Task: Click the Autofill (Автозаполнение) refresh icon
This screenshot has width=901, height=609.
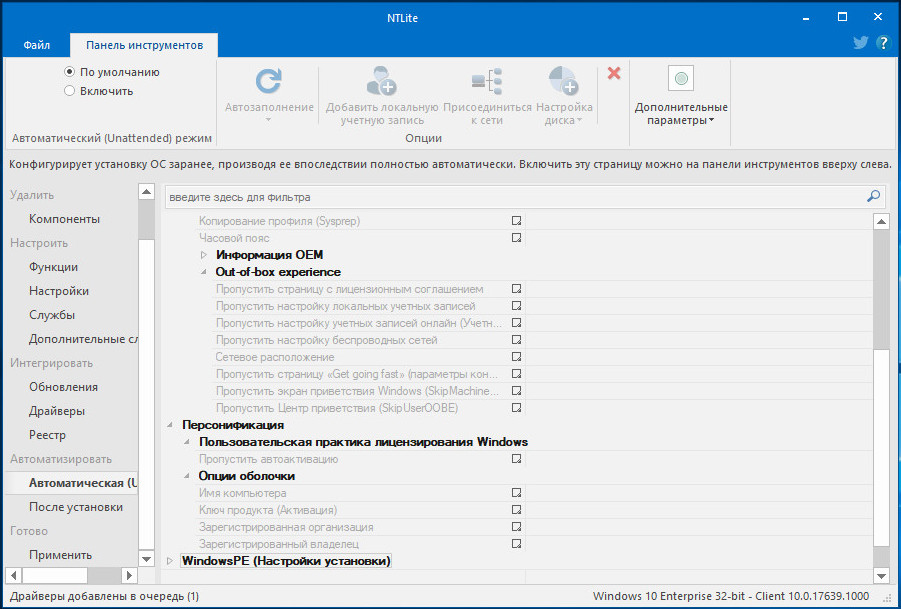Action: [268, 81]
